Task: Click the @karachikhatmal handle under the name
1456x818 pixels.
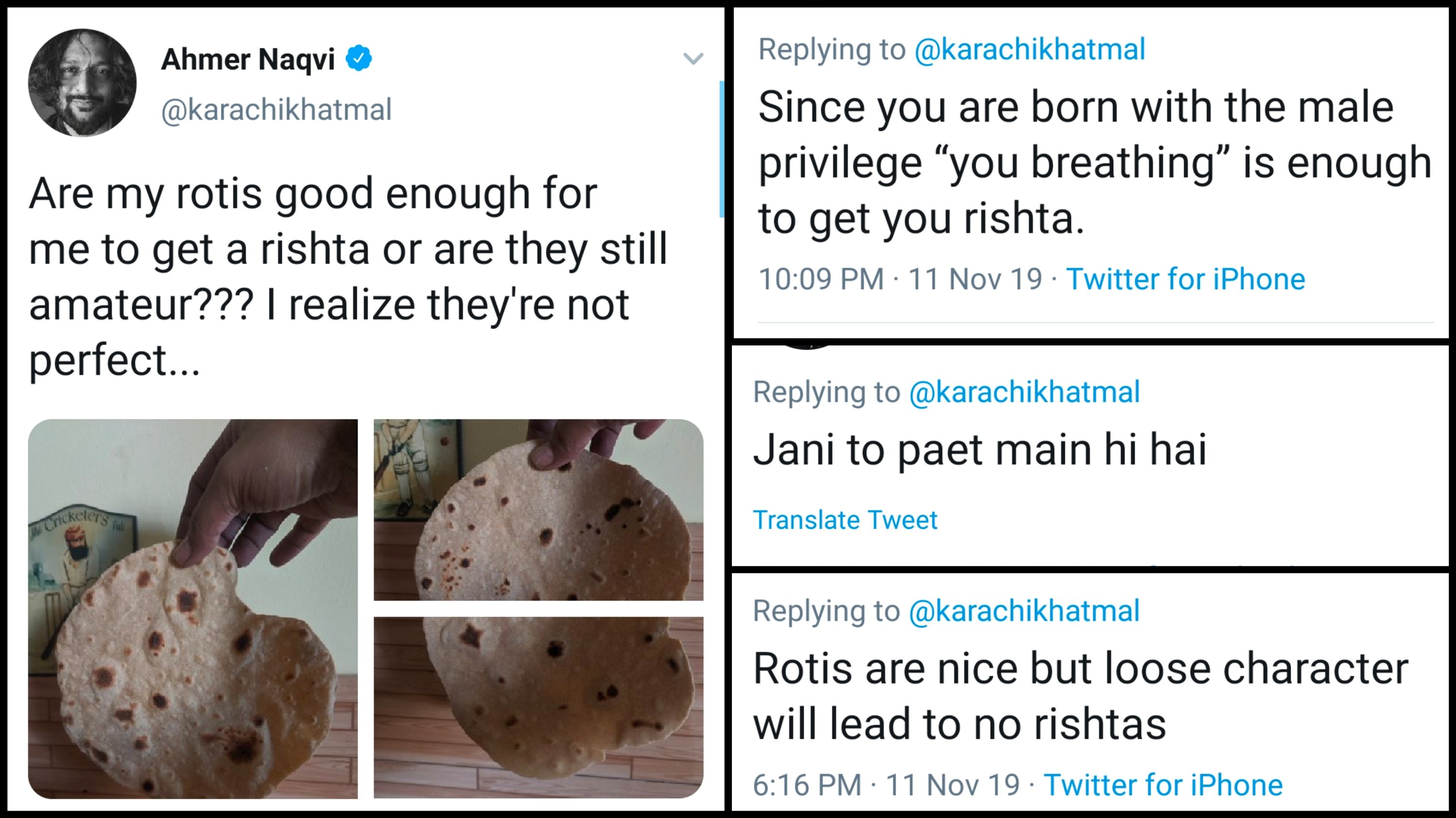Action: [x=276, y=110]
